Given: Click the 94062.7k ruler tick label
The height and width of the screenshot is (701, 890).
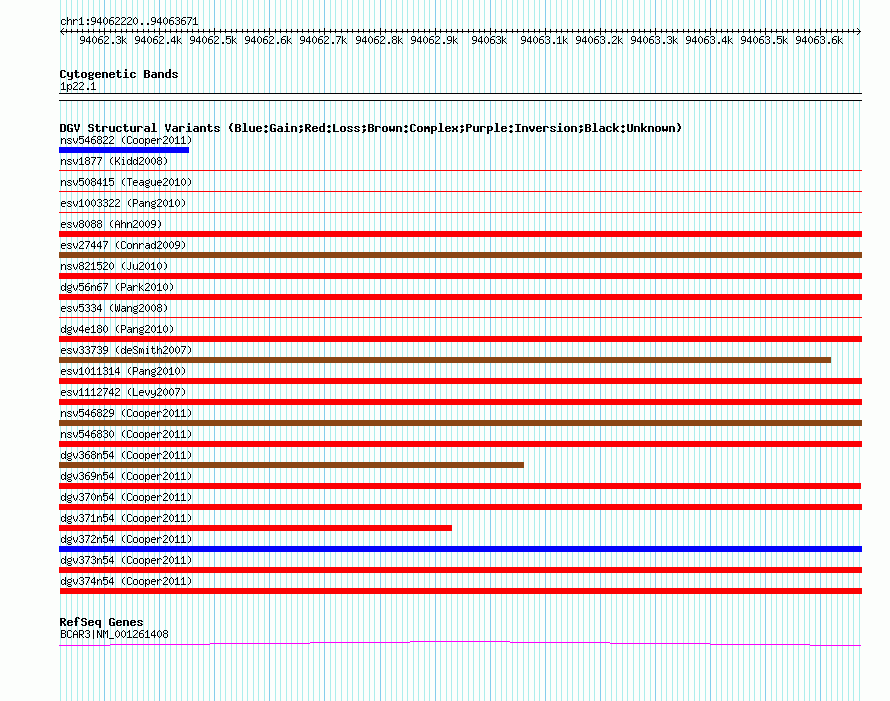Looking at the screenshot, I should [x=323, y=40].
